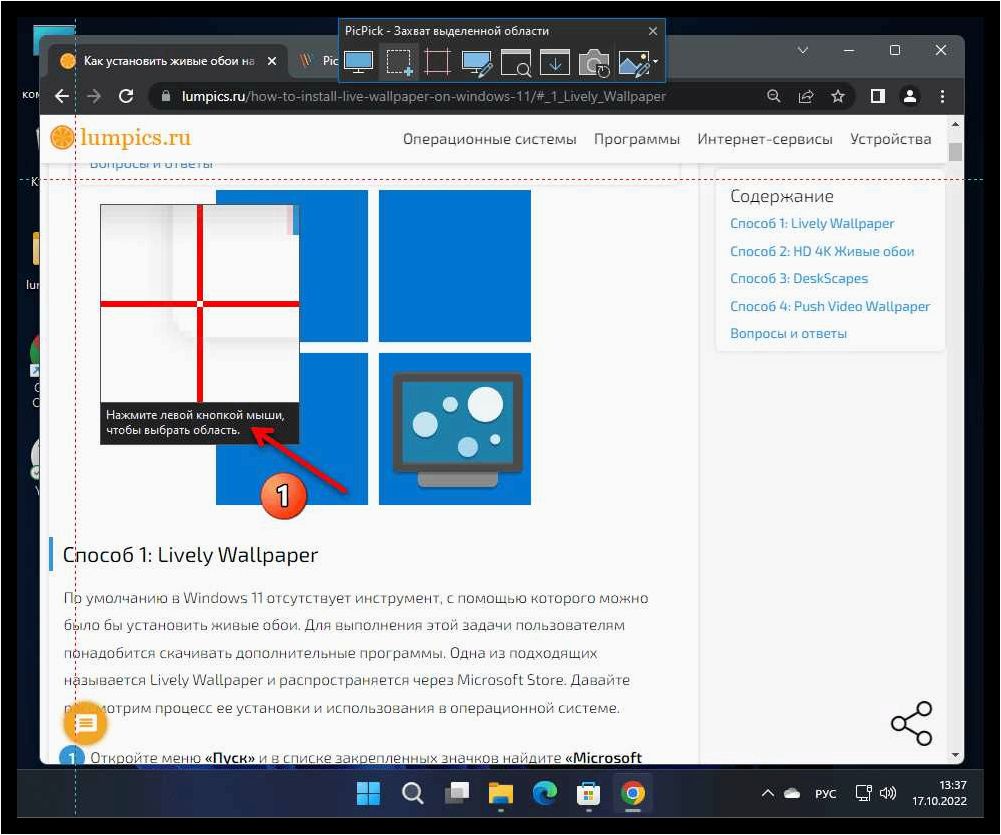Open Chrome side panel icon
1001x835 pixels.
pos(878,96)
